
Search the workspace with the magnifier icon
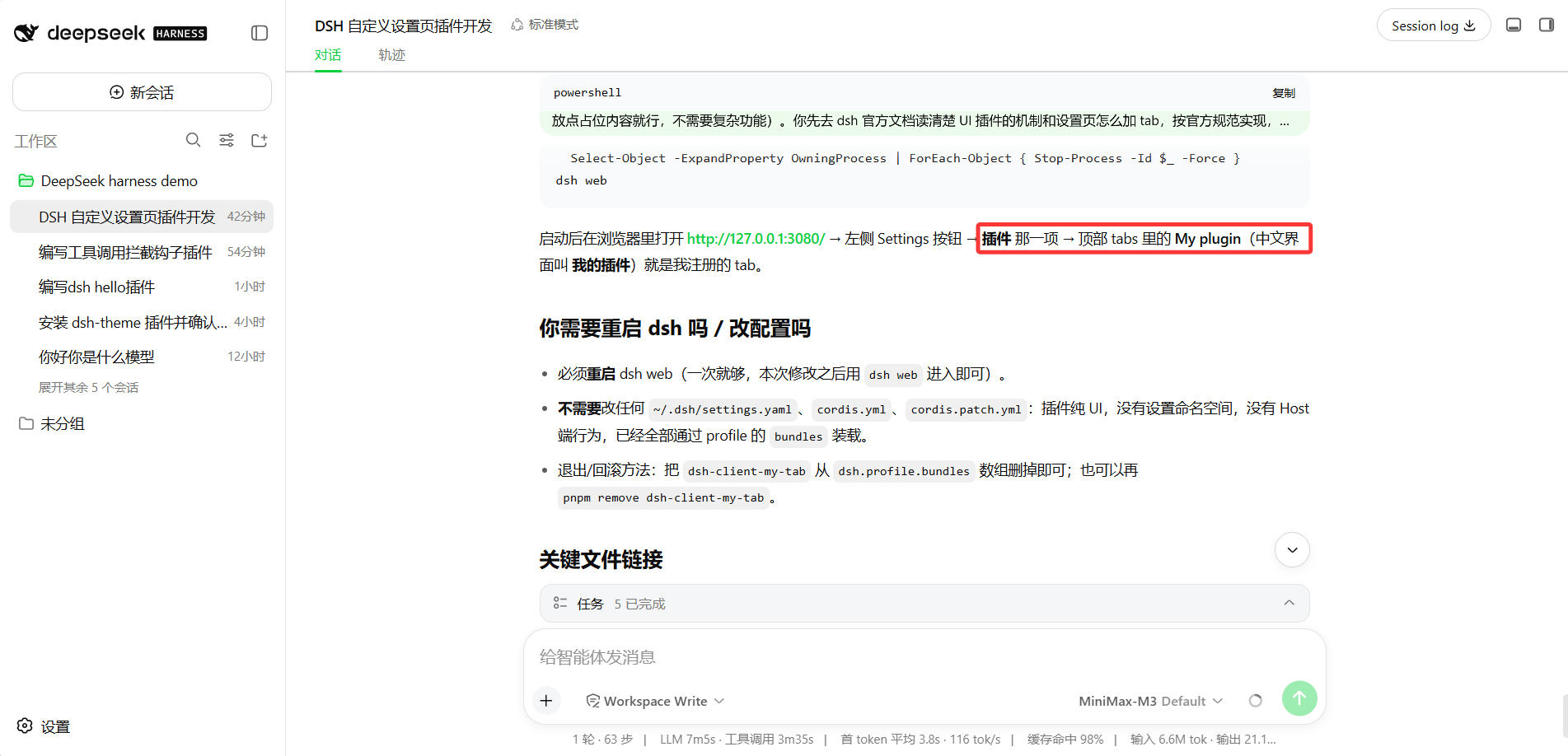coord(193,140)
